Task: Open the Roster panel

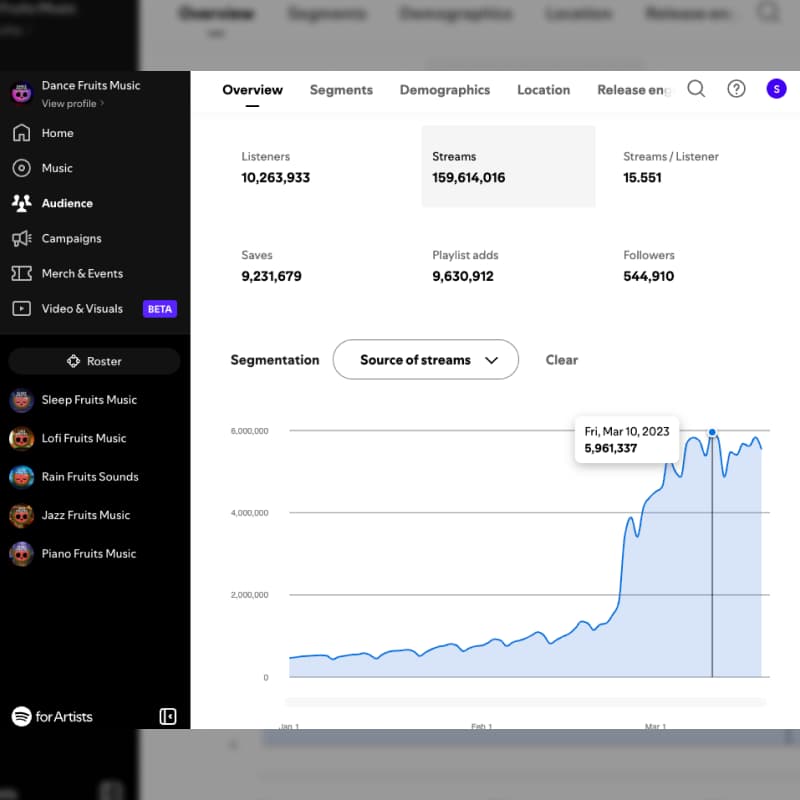Action: tap(93, 361)
